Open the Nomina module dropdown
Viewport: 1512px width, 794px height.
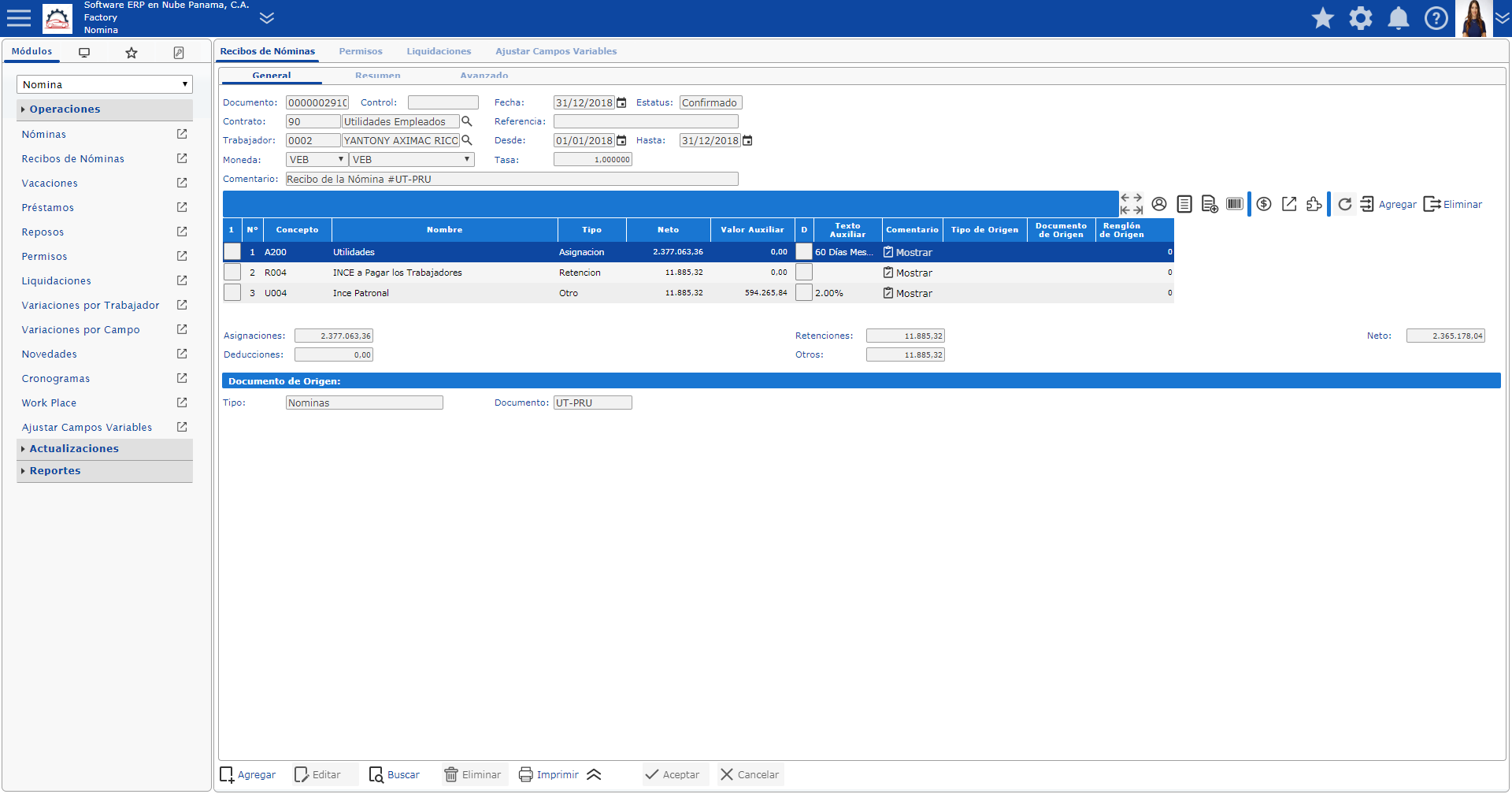point(104,84)
